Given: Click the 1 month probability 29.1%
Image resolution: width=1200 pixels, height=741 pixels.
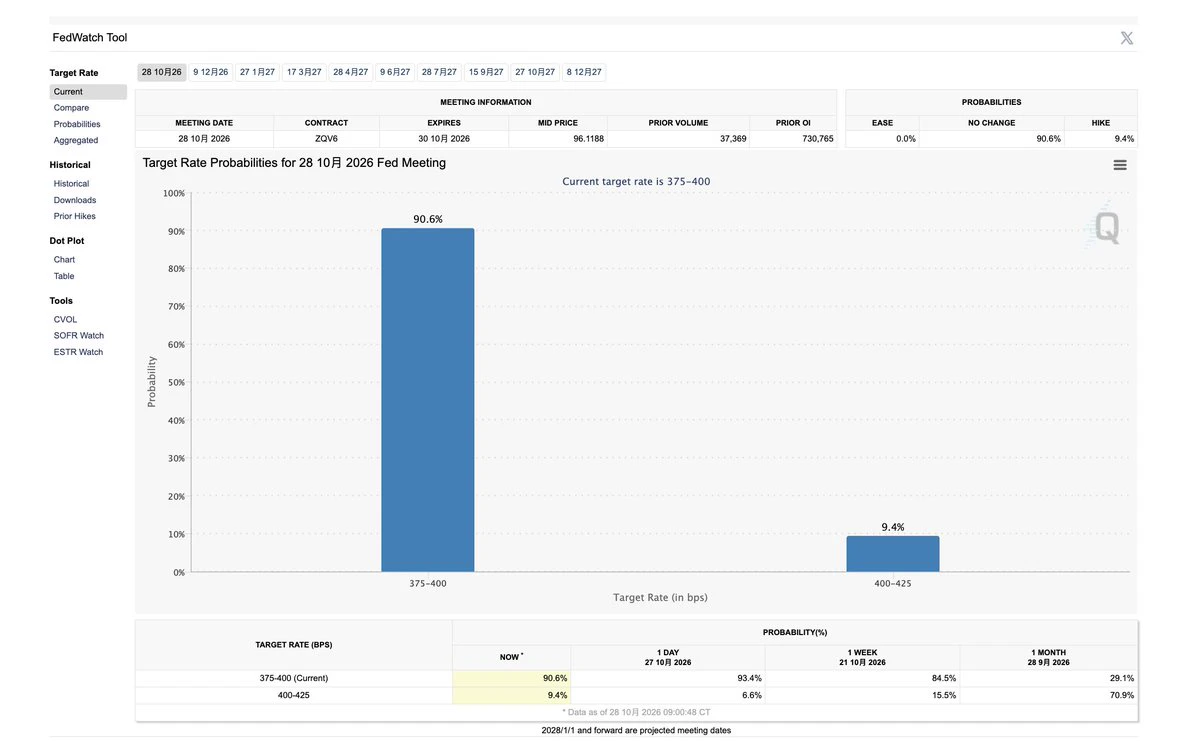Looking at the screenshot, I should pos(1121,678).
